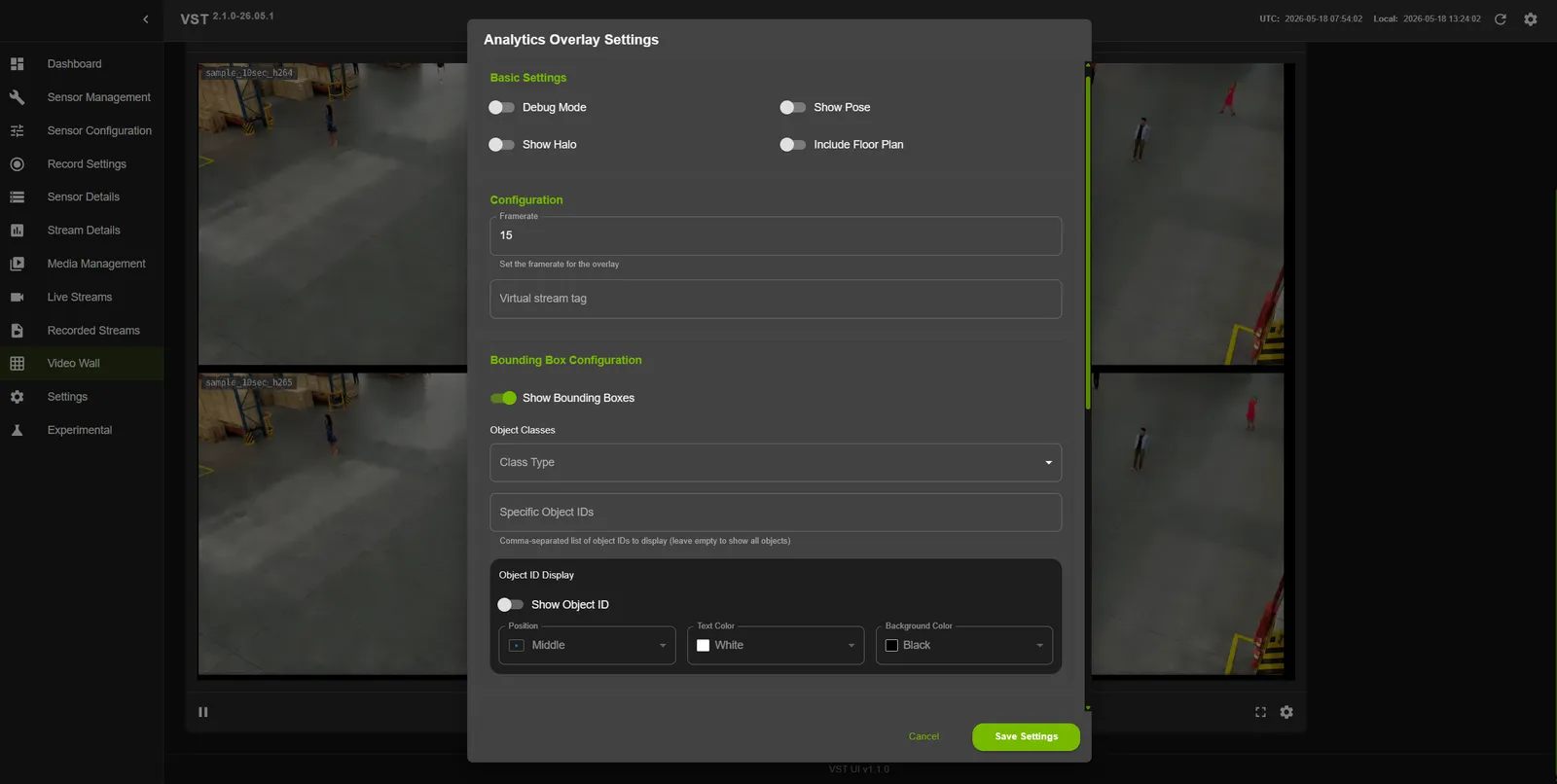Click the Live Streams camera icon

tap(17, 298)
